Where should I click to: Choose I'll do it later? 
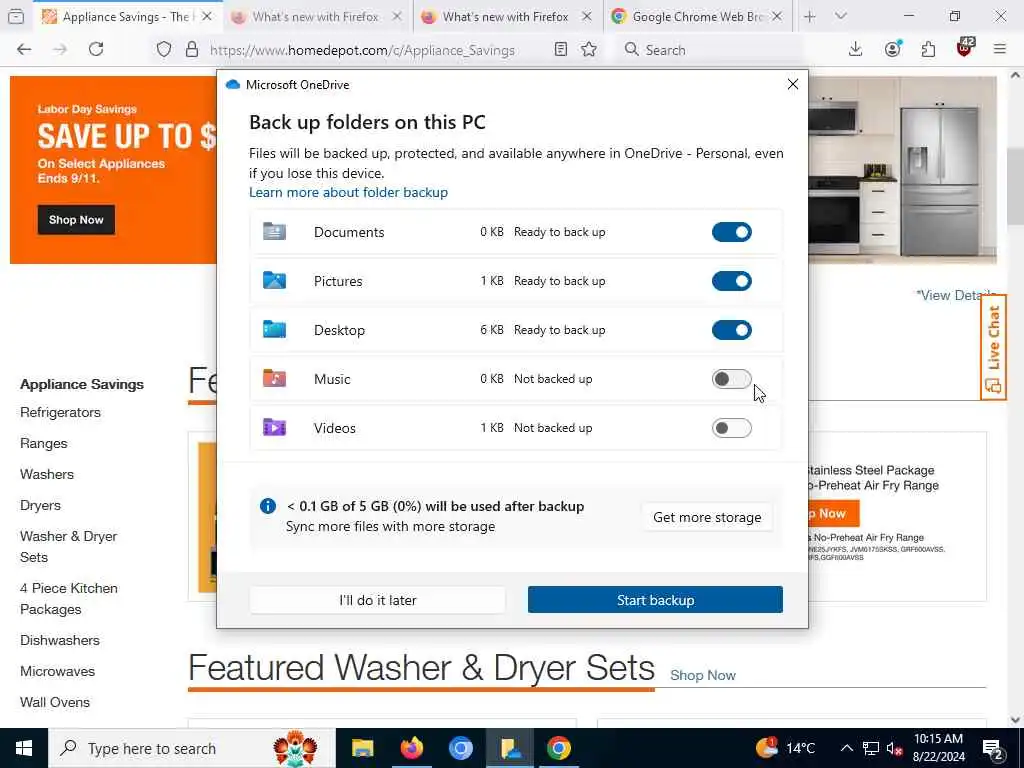pyautogui.click(x=377, y=600)
